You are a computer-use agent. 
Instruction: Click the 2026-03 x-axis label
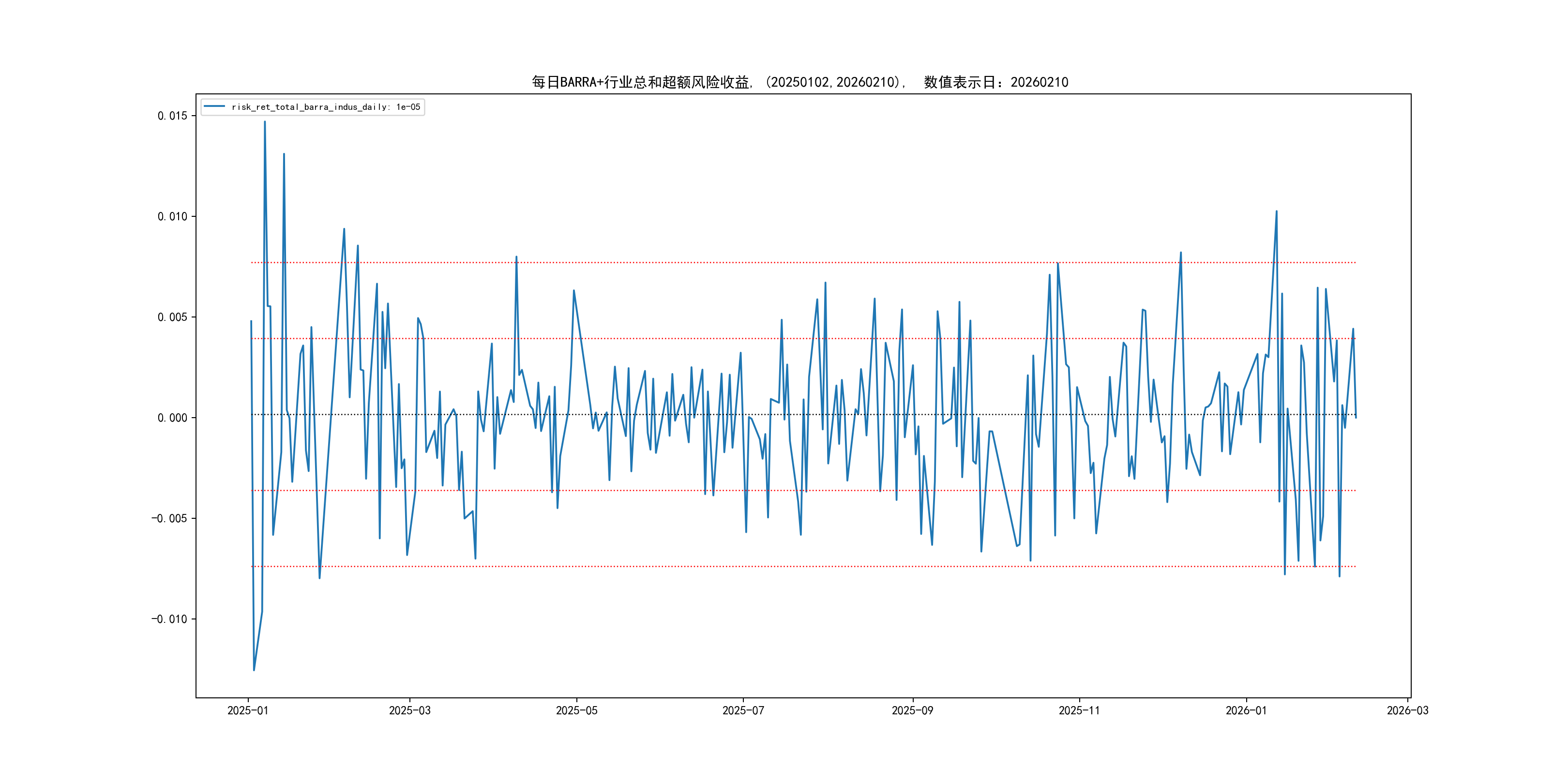pyautogui.click(x=1407, y=710)
